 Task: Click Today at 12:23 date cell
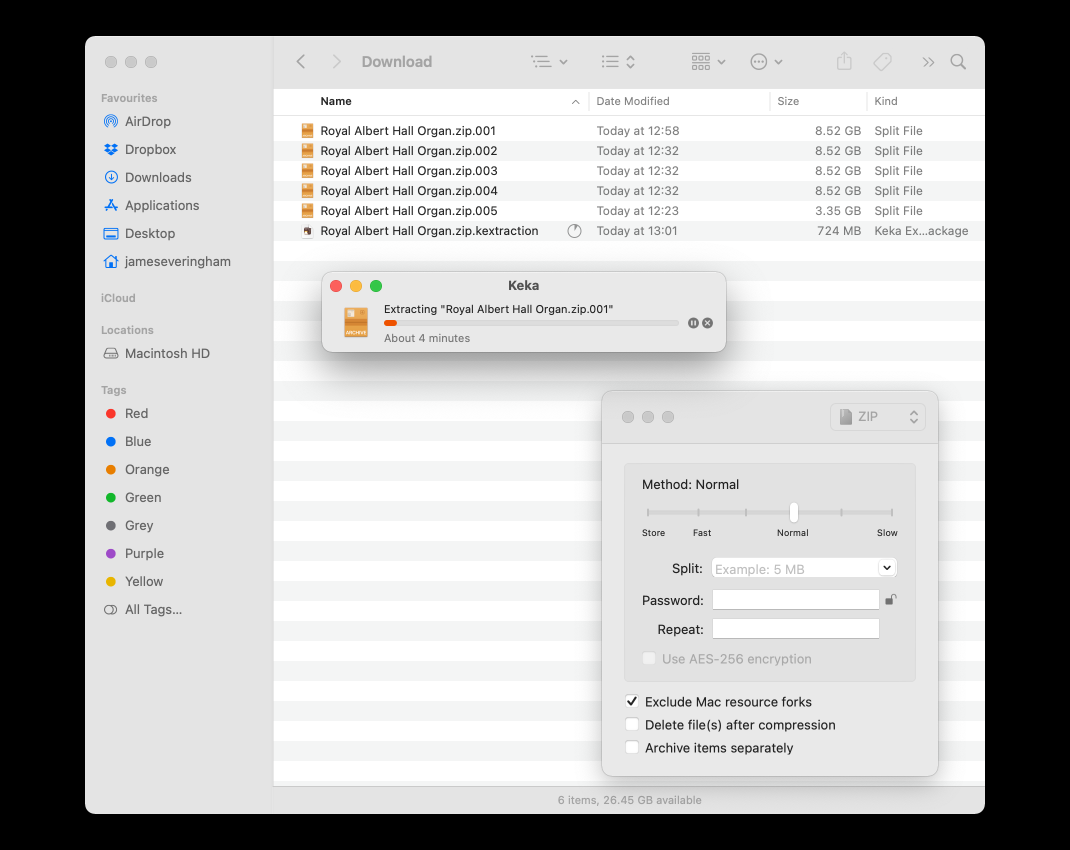[x=637, y=211]
